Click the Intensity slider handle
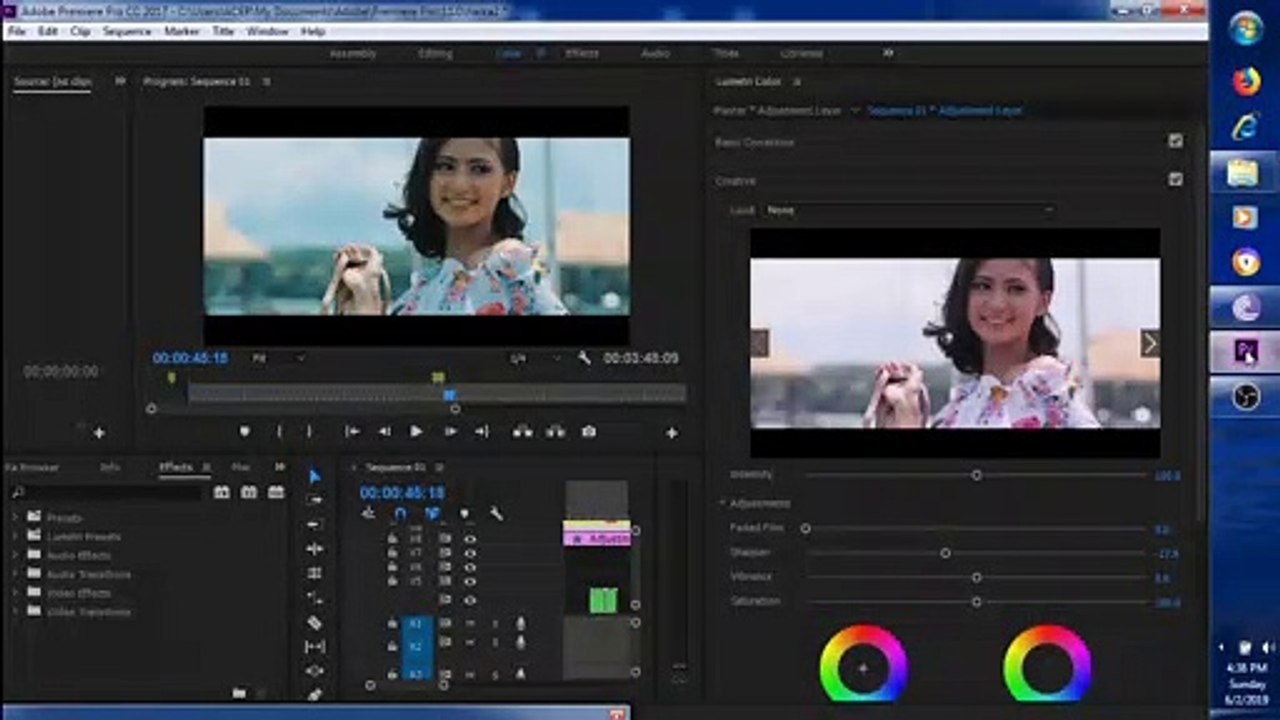Viewport: 1280px width, 720px height. 977,475
